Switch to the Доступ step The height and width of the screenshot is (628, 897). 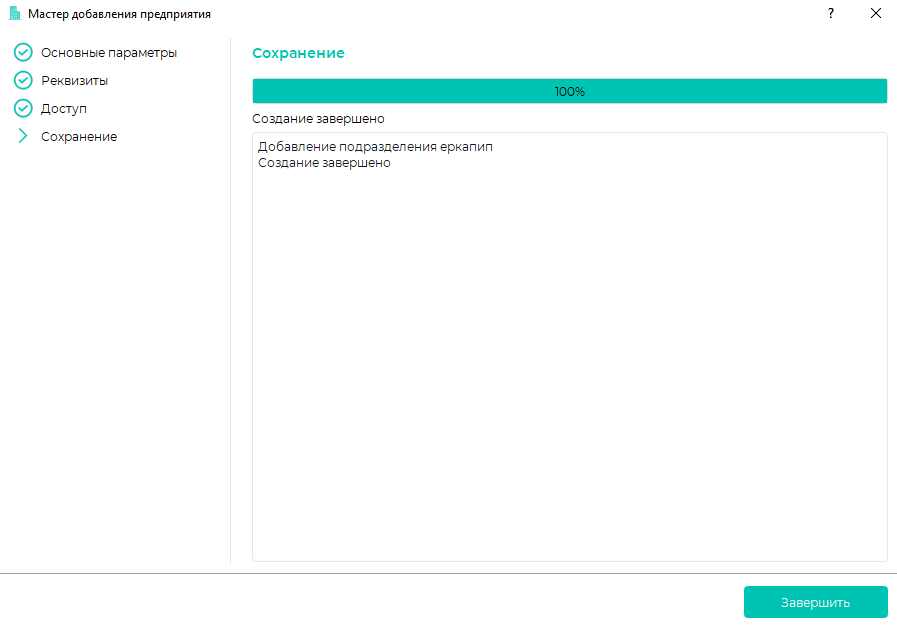click(x=63, y=109)
